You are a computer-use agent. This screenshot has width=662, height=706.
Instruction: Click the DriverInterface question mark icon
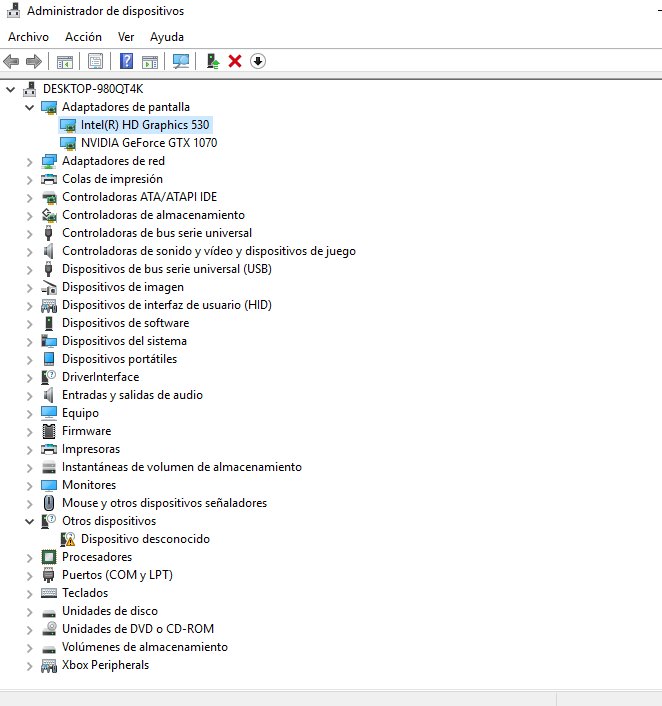coord(49,377)
